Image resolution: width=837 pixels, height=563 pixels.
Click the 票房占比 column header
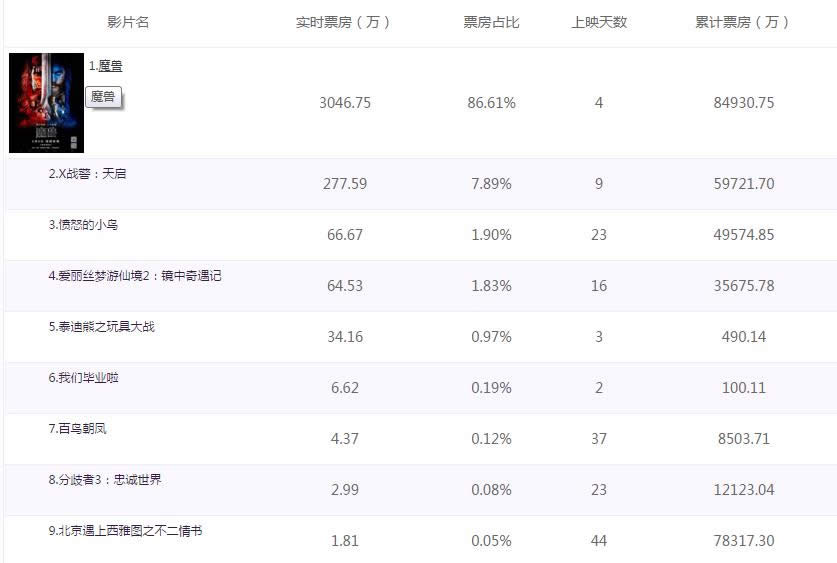pyautogui.click(x=491, y=22)
